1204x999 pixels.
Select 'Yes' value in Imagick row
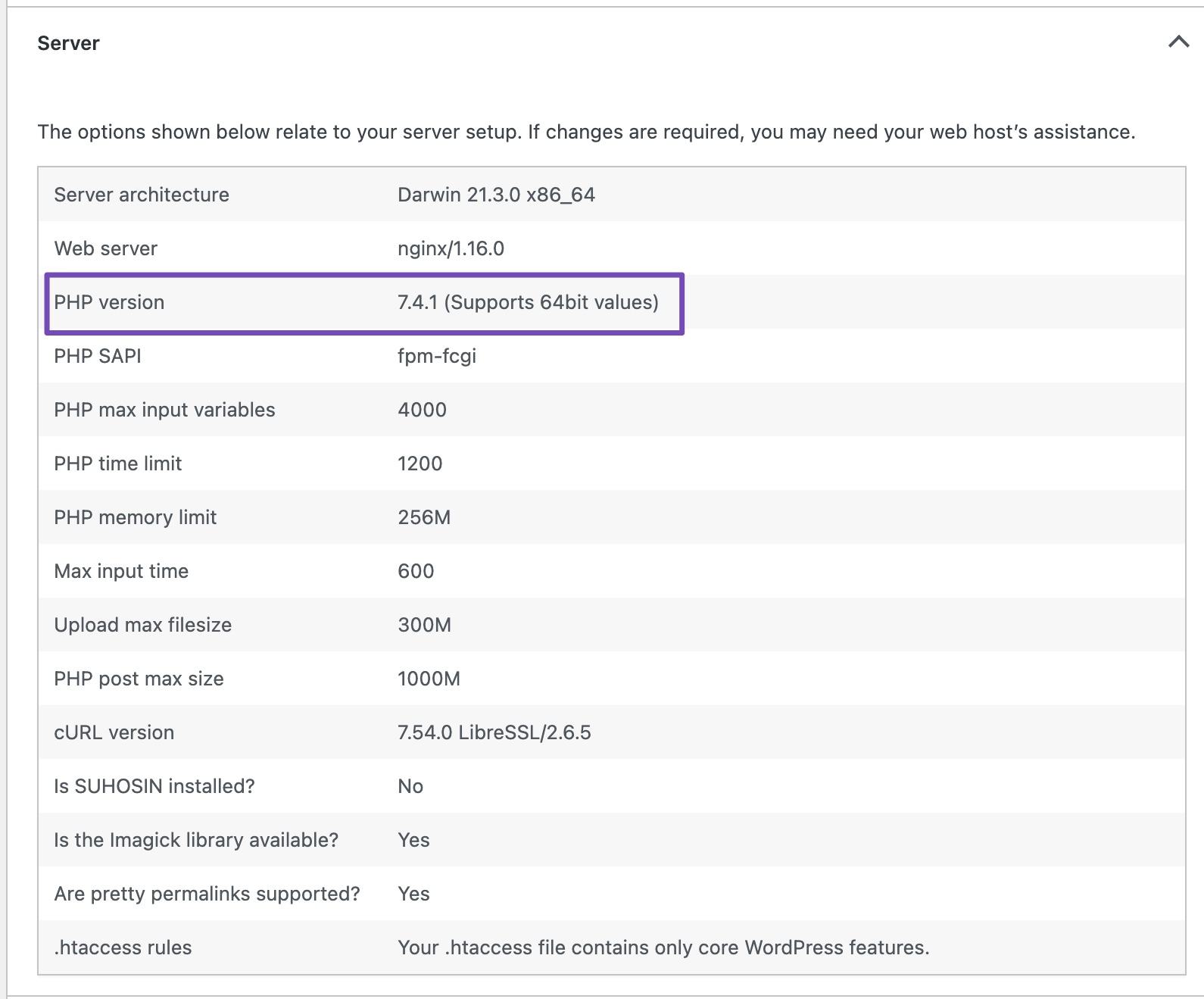(x=413, y=840)
